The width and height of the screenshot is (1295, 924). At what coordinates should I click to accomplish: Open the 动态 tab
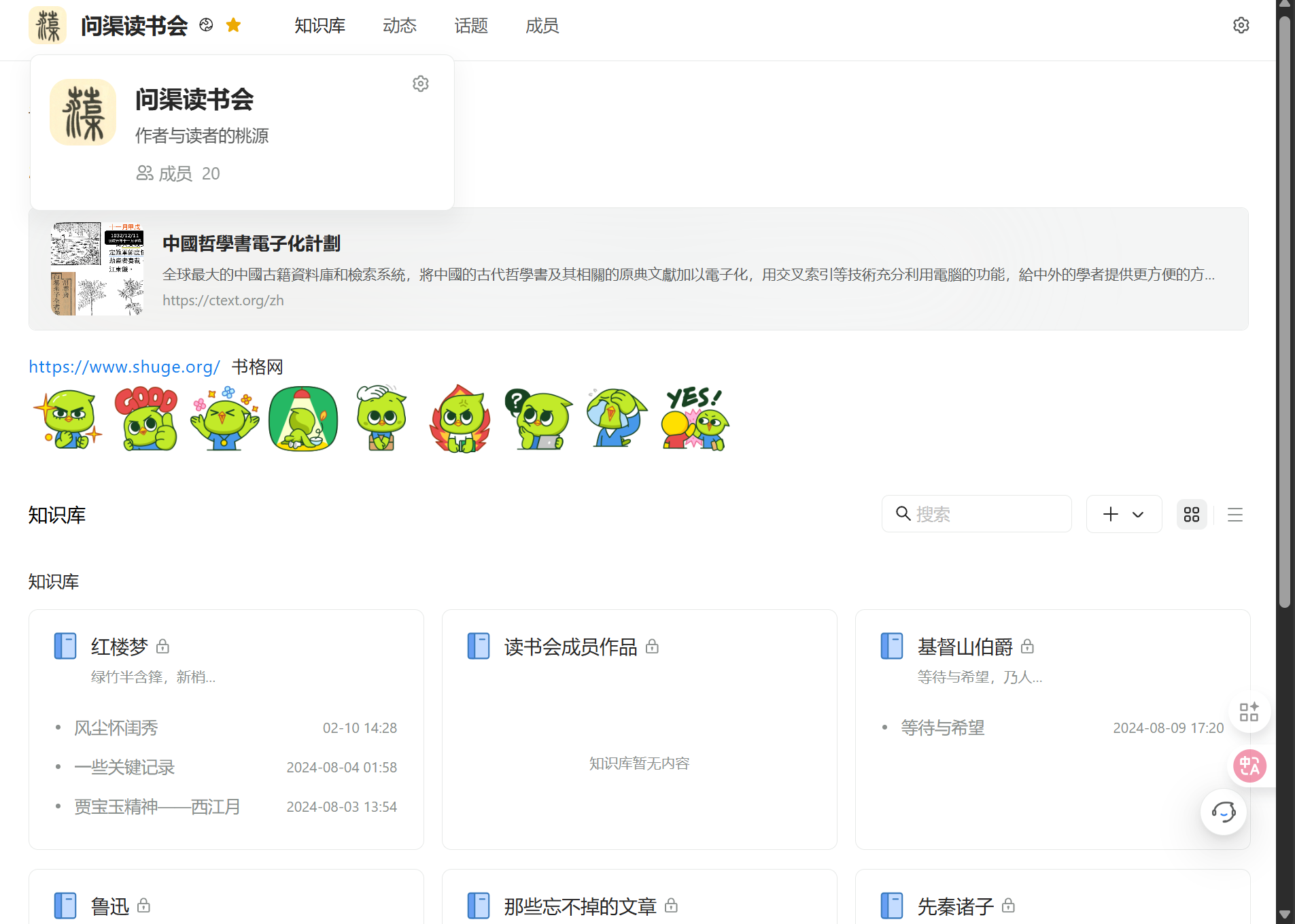pos(399,26)
